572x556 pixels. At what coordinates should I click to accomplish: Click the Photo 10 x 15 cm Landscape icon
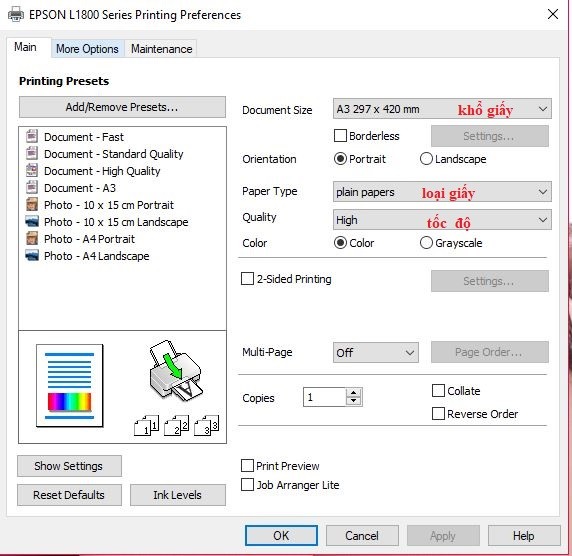point(32,221)
